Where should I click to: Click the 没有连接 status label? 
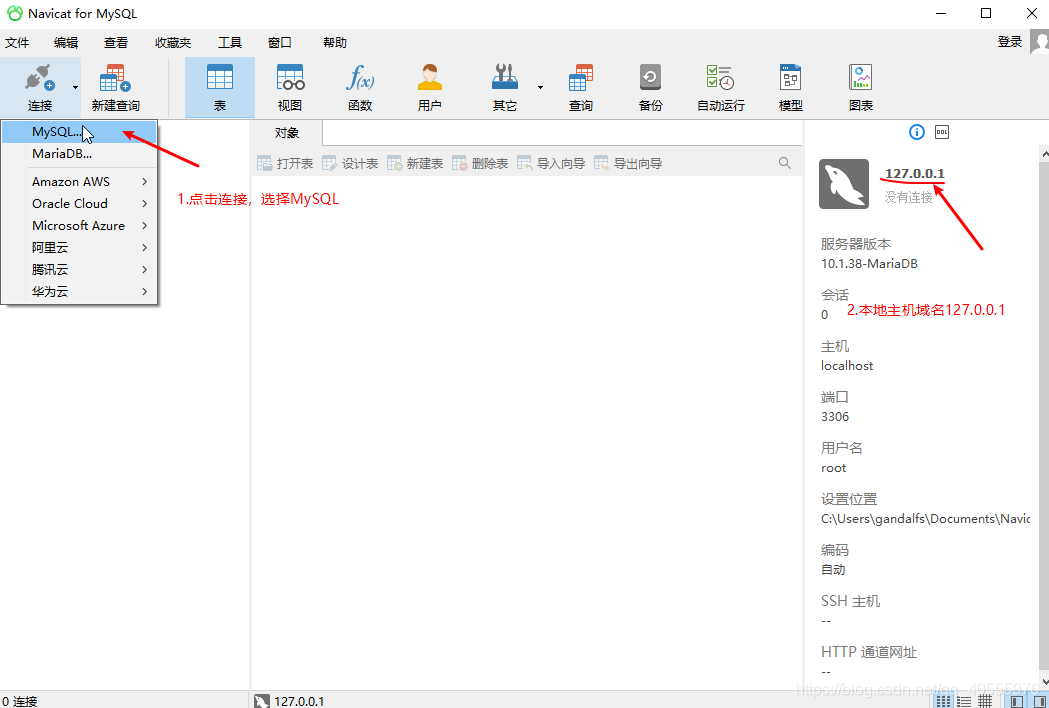click(909, 197)
